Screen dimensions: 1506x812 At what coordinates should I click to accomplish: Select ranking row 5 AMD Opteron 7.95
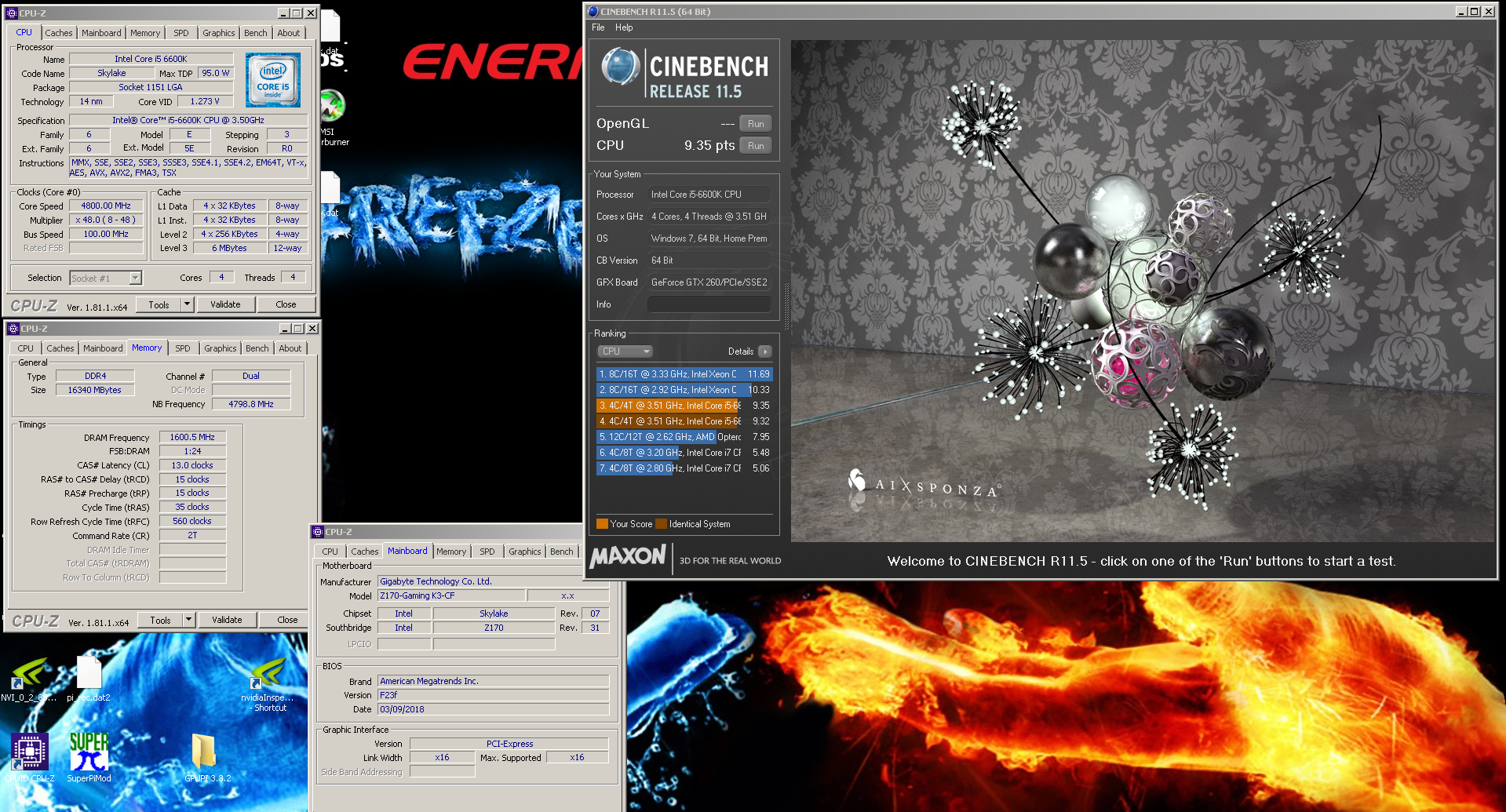(x=684, y=437)
